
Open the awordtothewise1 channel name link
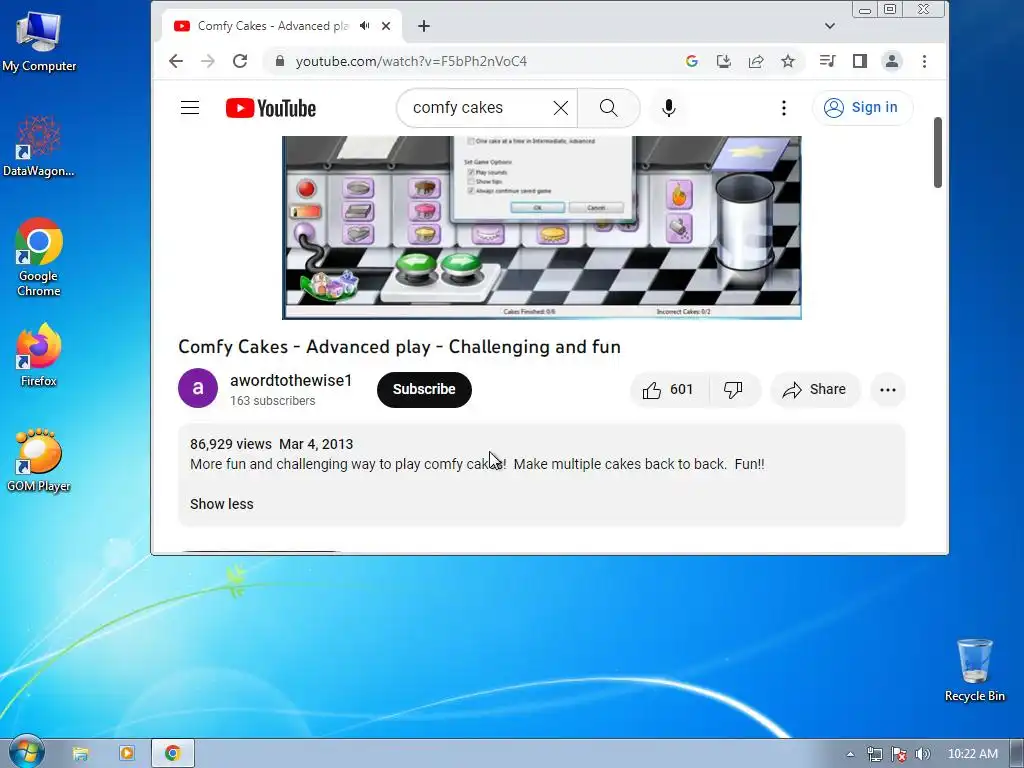point(291,381)
